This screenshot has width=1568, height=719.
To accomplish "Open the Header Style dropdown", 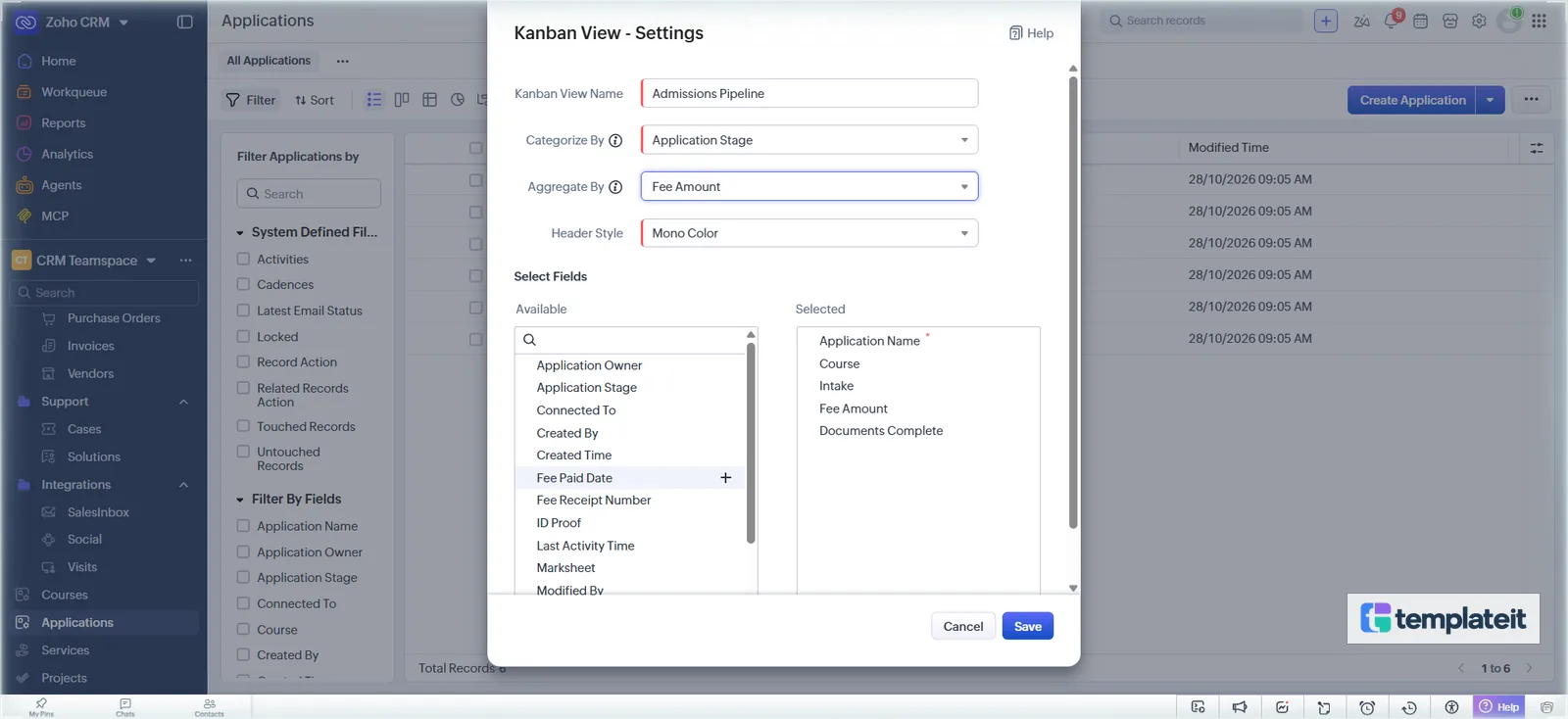I will pyautogui.click(x=809, y=233).
